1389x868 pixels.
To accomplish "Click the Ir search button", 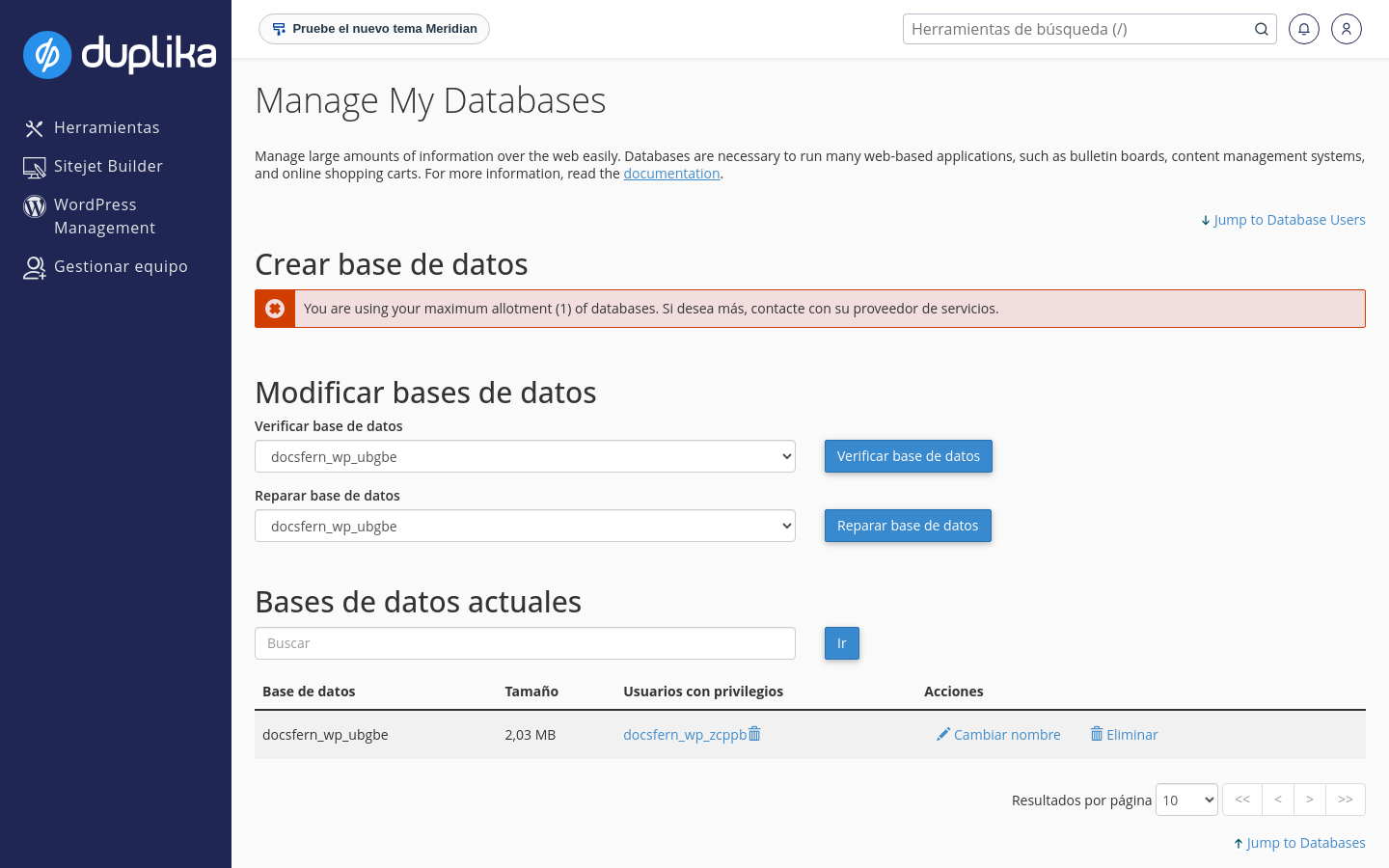I will point(842,643).
